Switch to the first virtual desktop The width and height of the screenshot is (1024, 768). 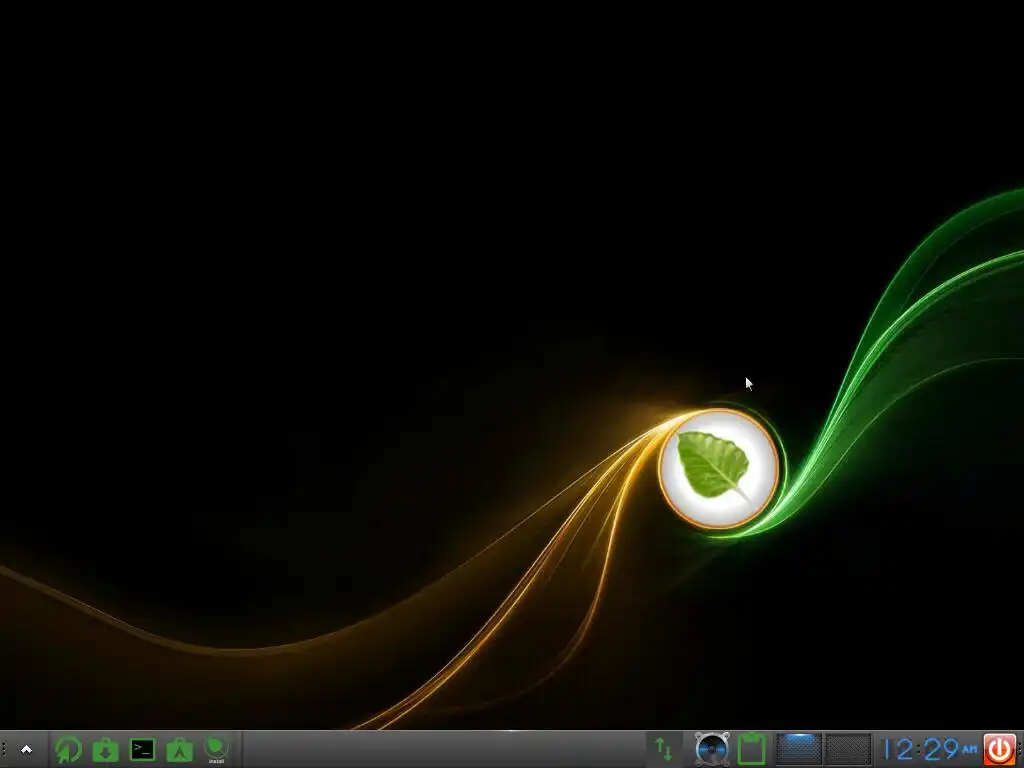tap(799, 749)
